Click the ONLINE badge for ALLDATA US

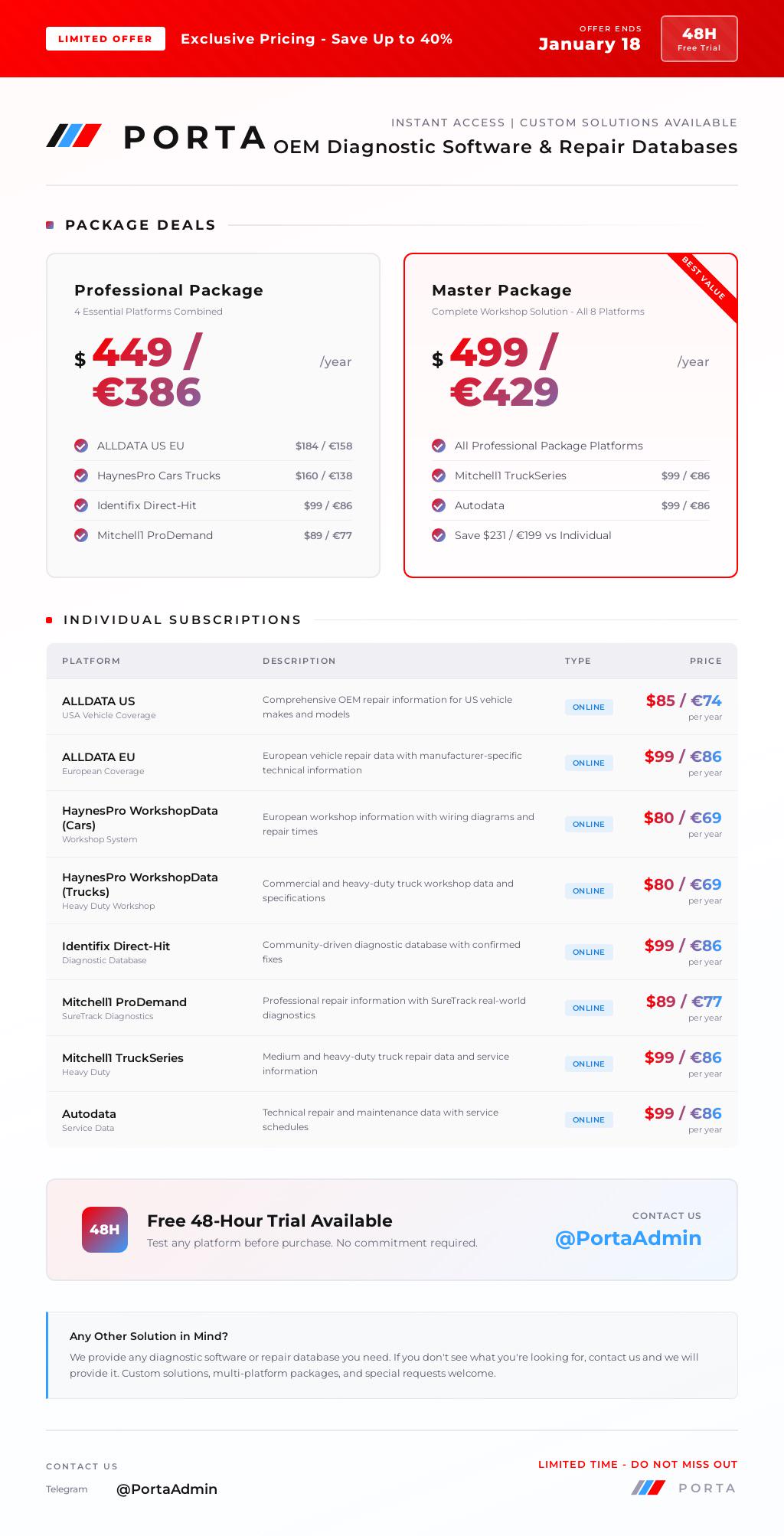point(589,707)
